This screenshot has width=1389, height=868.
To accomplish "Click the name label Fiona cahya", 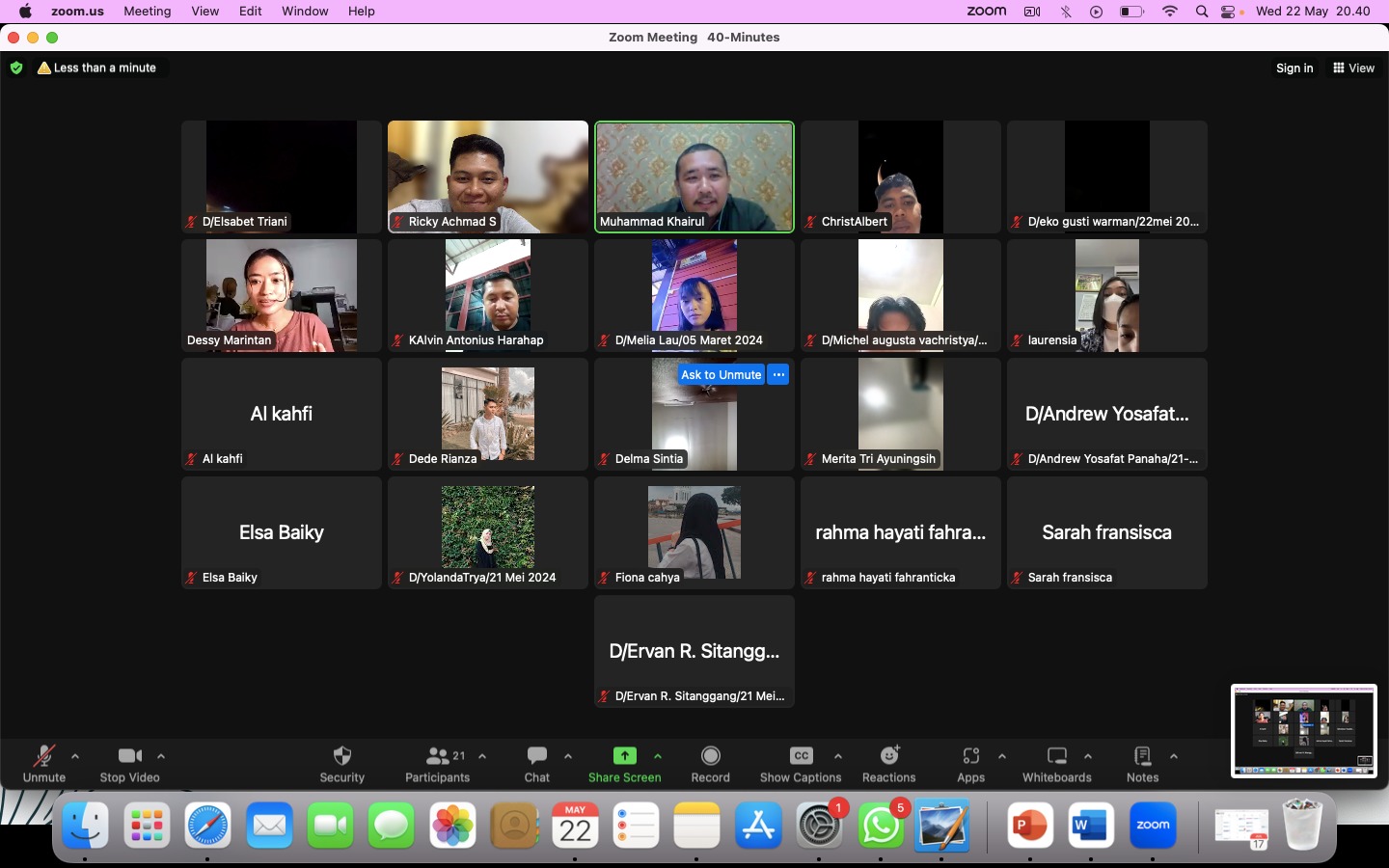I will (647, 578).
